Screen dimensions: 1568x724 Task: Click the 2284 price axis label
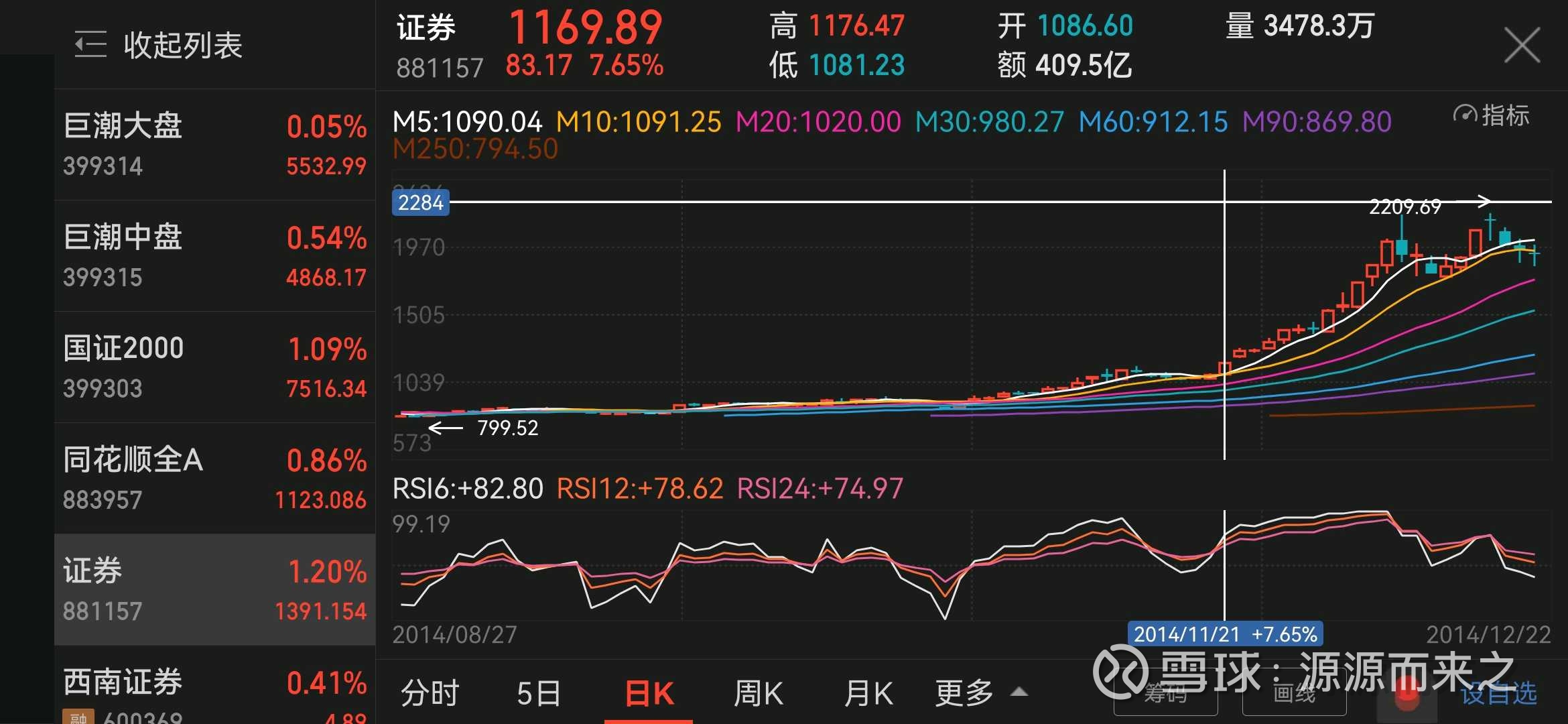coord(420,202)
